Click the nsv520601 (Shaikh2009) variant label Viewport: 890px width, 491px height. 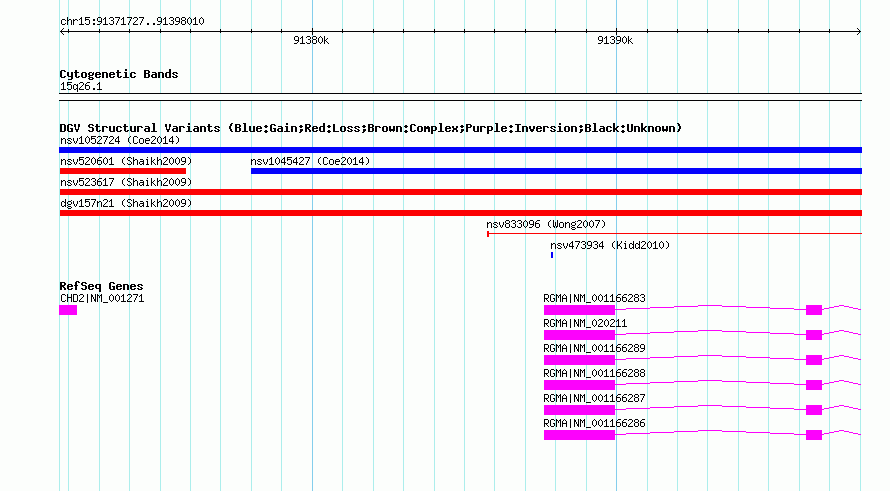(126, 161)
